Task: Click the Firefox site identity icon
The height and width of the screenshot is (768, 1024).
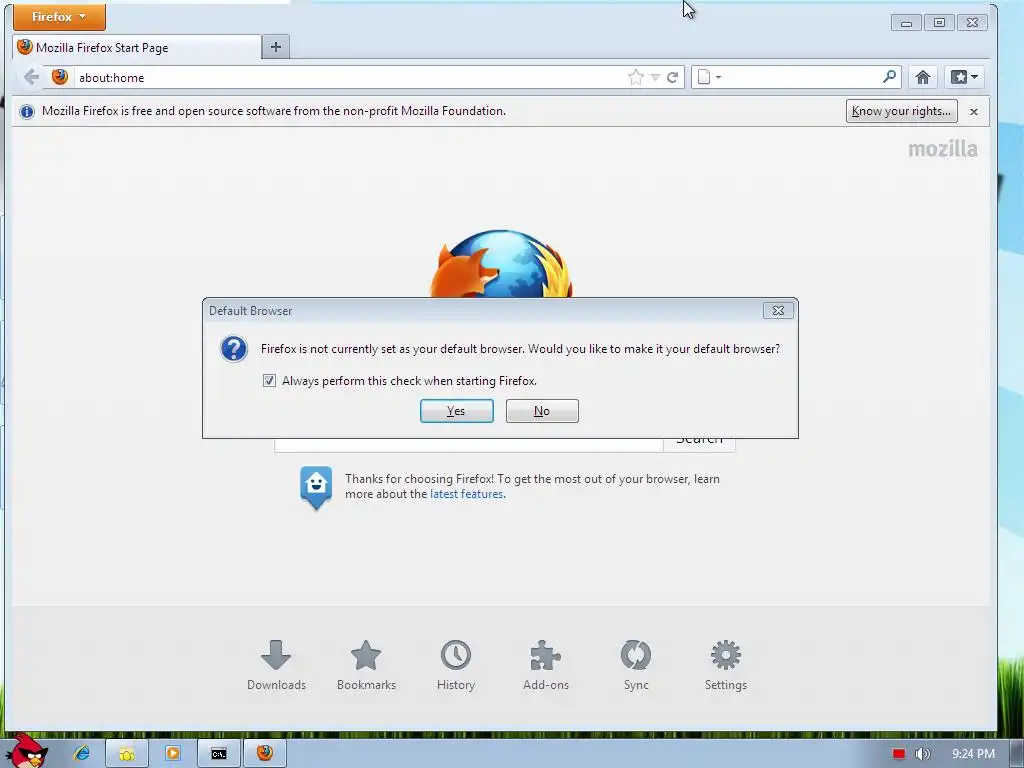Action: click(x=59, y=77)
